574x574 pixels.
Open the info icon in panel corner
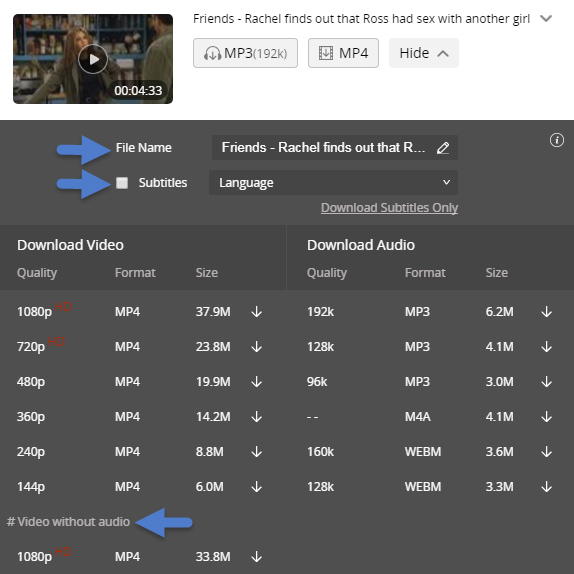(x=557, y=140)
